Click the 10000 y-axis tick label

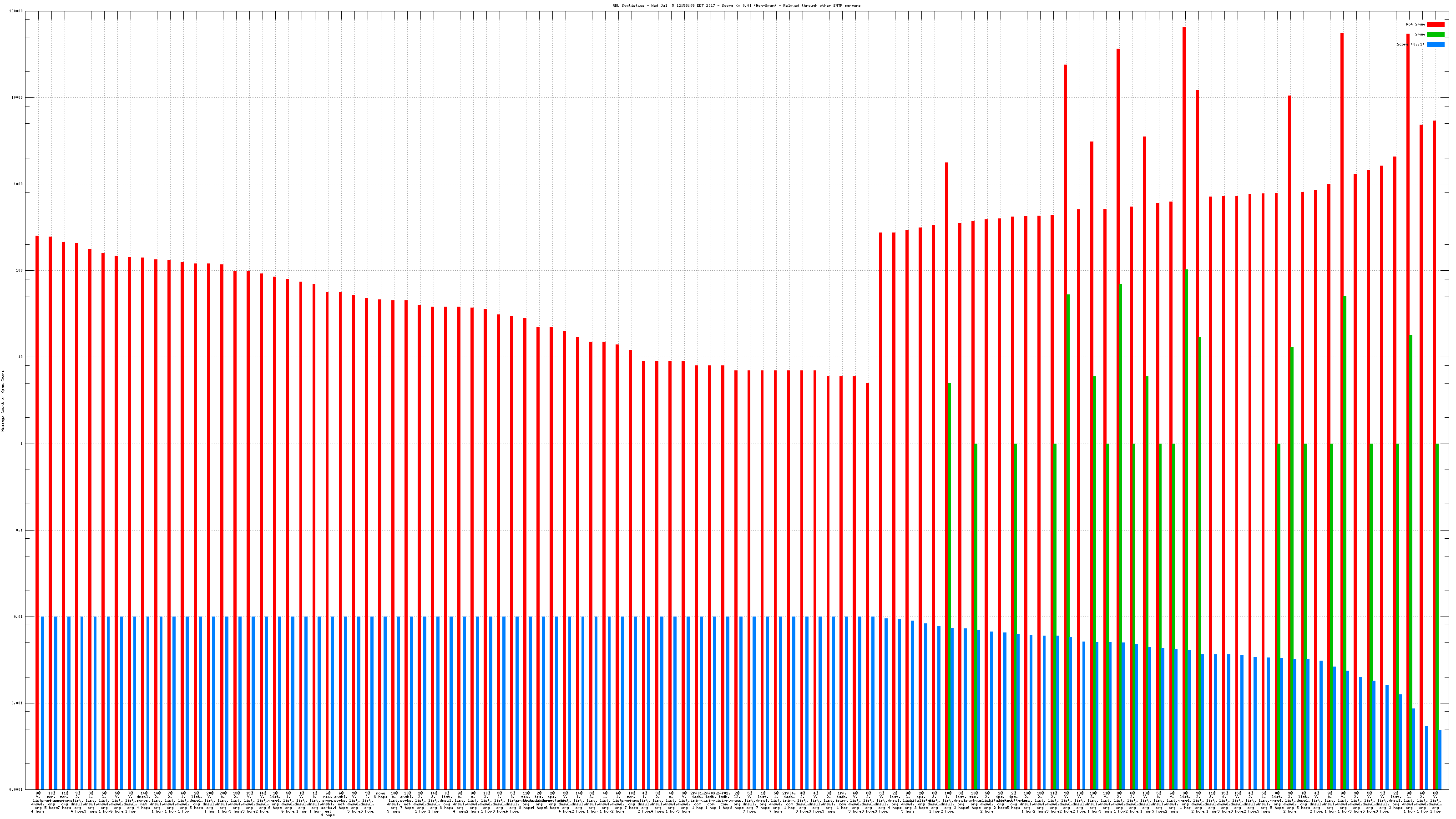[17, 98]
